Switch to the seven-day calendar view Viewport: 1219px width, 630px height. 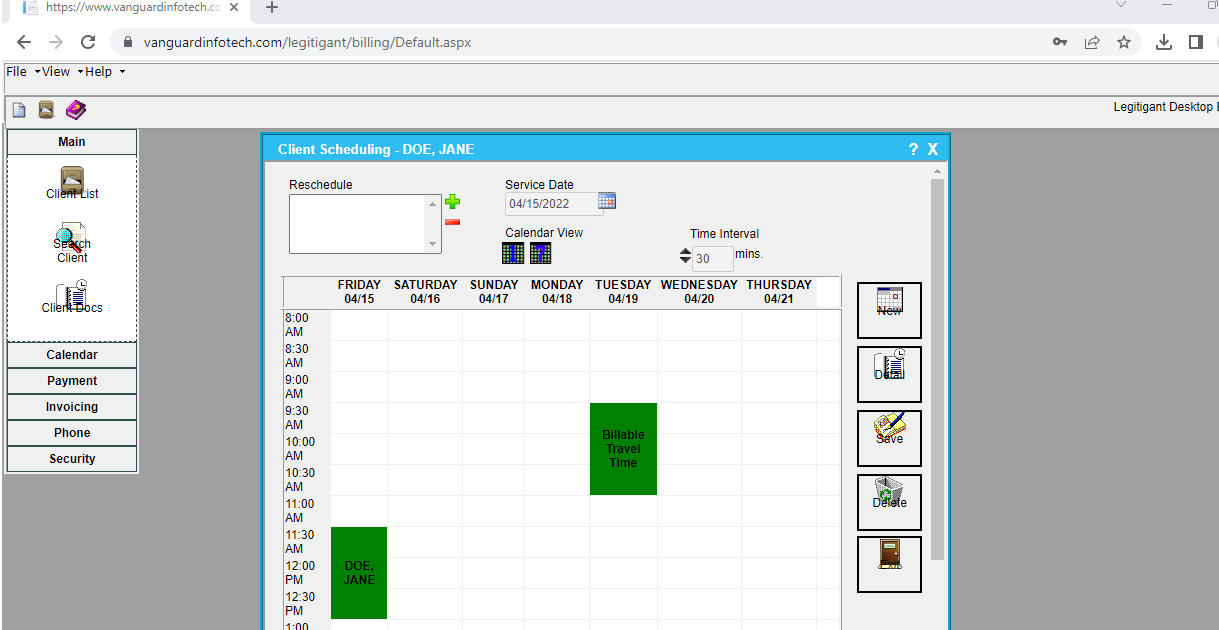[x=541, y=253]
